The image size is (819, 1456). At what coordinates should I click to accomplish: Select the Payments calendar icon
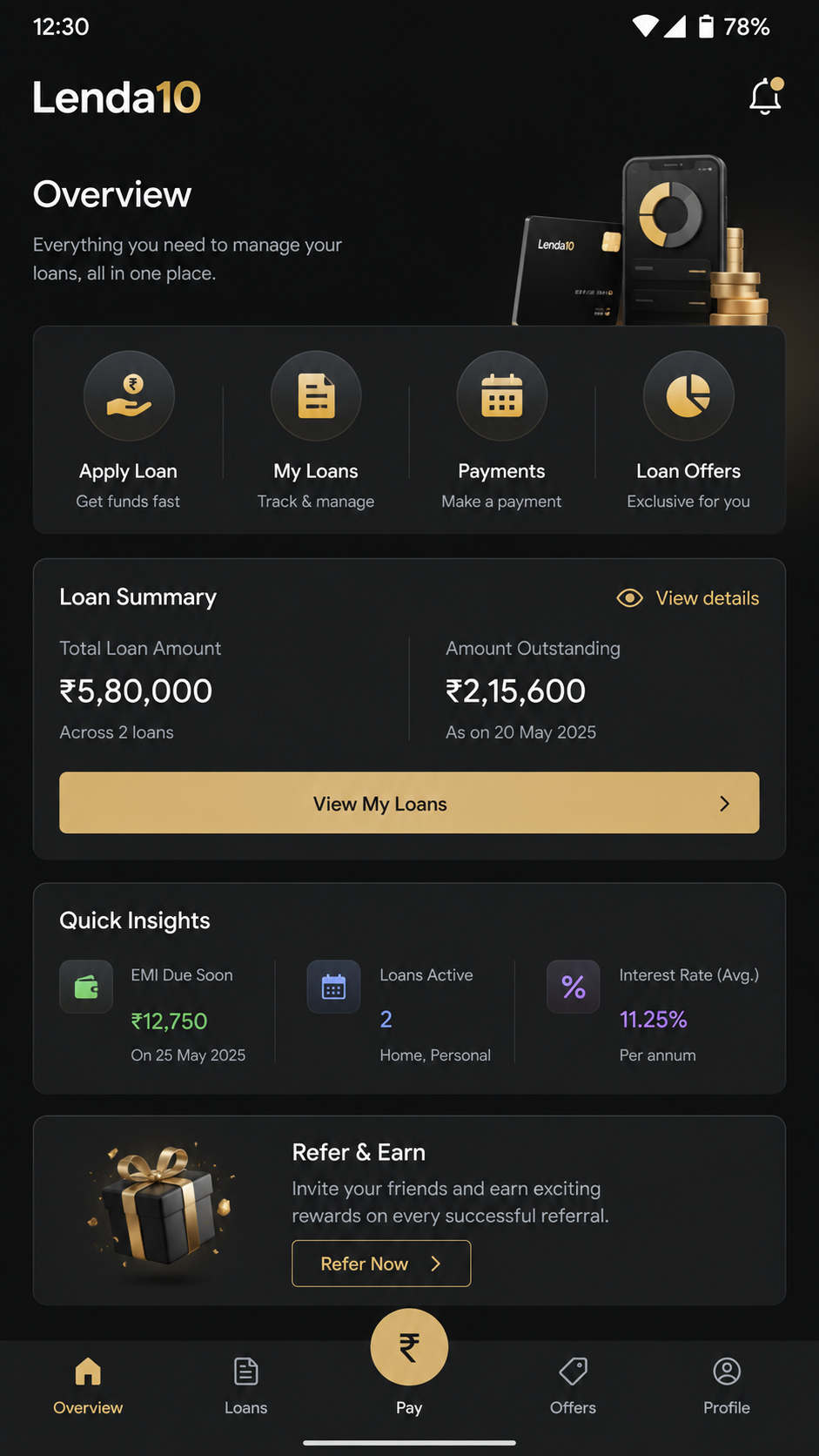pyautogui.click(x=502, y=396)
